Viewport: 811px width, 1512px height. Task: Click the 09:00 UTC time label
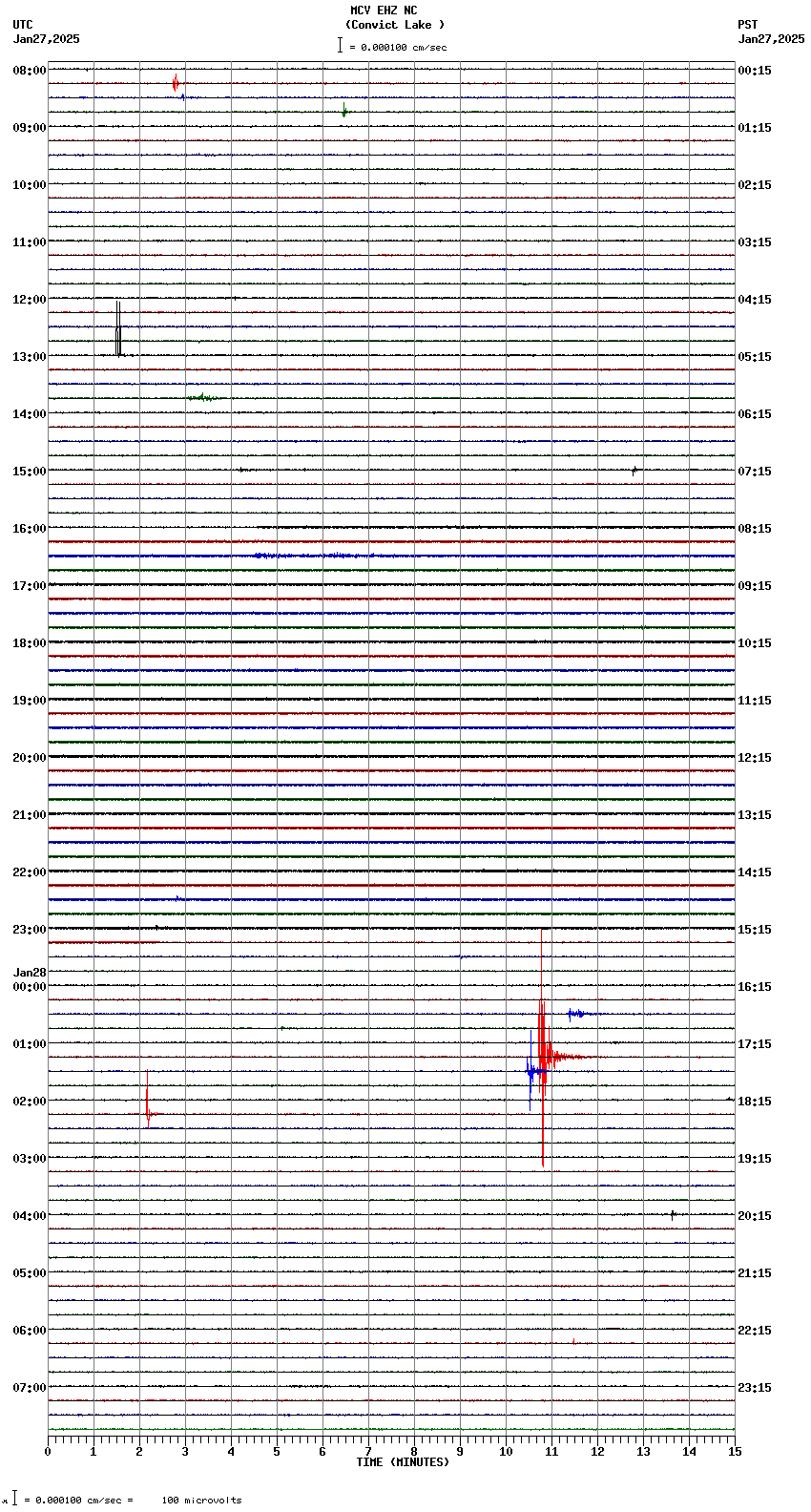click(30, 128)
